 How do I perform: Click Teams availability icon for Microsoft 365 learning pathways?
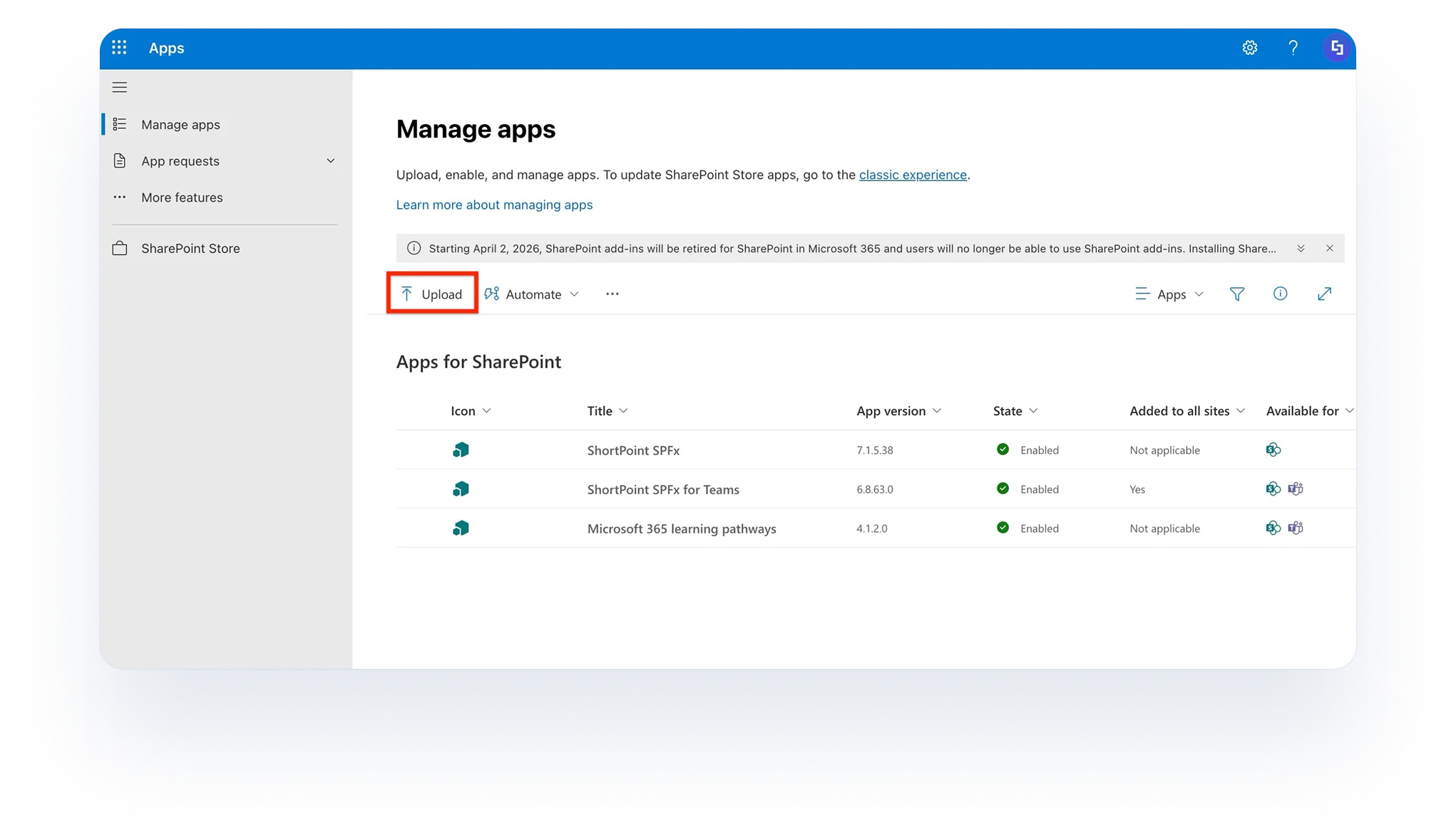click(x=1296, y=528)
